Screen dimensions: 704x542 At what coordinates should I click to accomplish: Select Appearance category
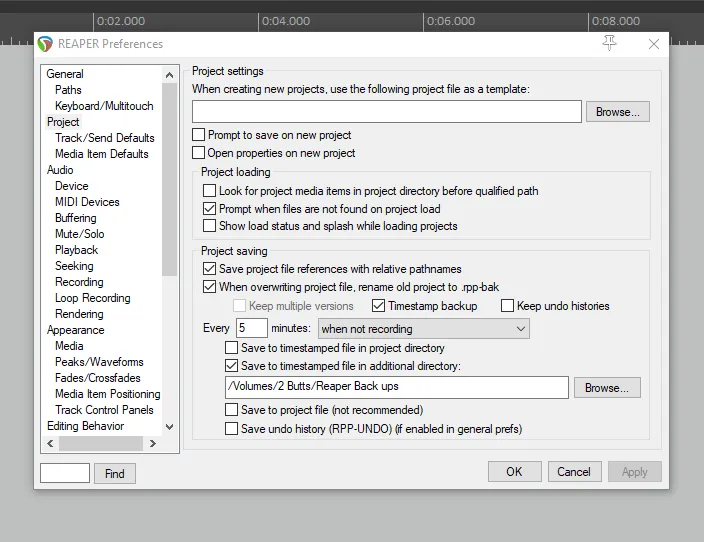75,330
